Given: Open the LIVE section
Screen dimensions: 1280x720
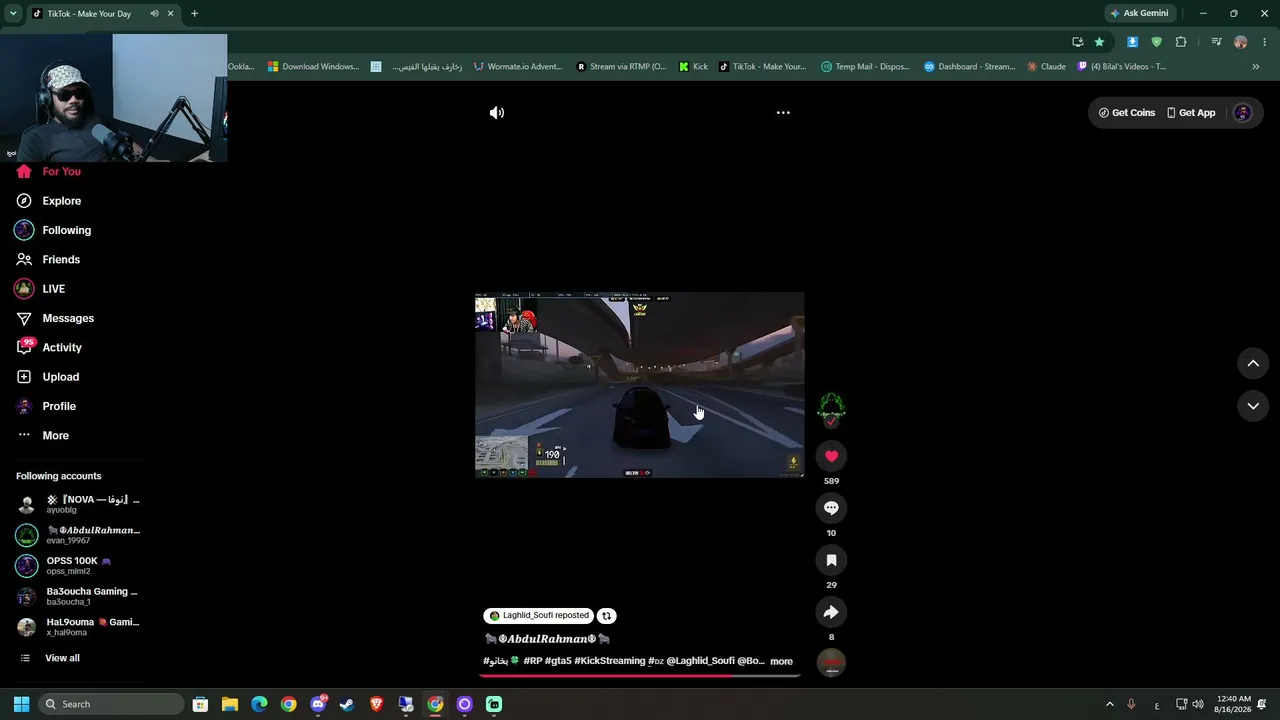Looking at the screenshot, I should 53,289.
